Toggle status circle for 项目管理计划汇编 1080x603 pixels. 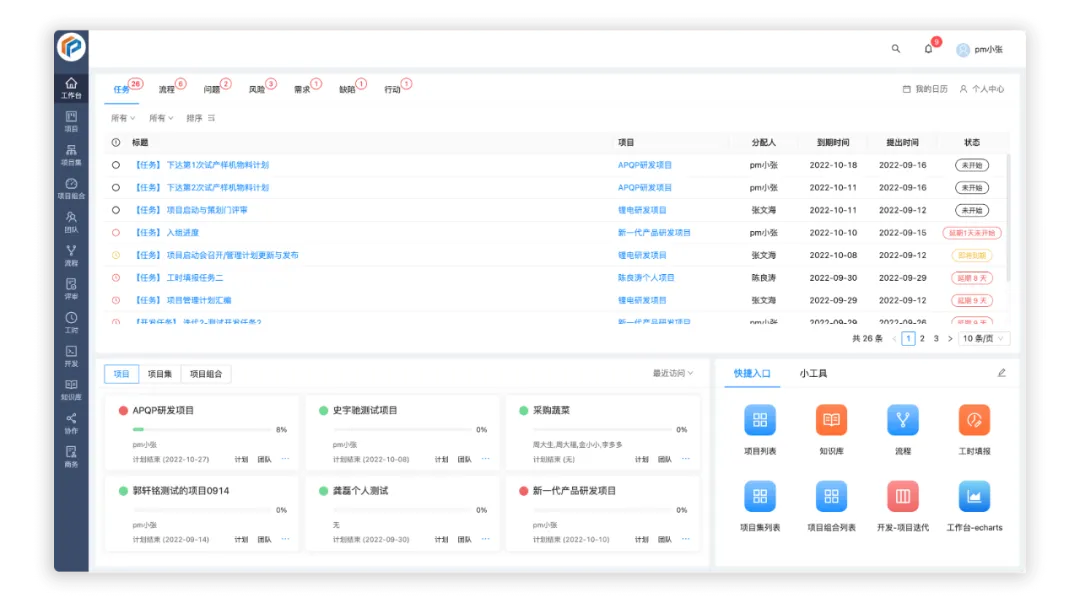pyautogui.click(x=116, y=300)
